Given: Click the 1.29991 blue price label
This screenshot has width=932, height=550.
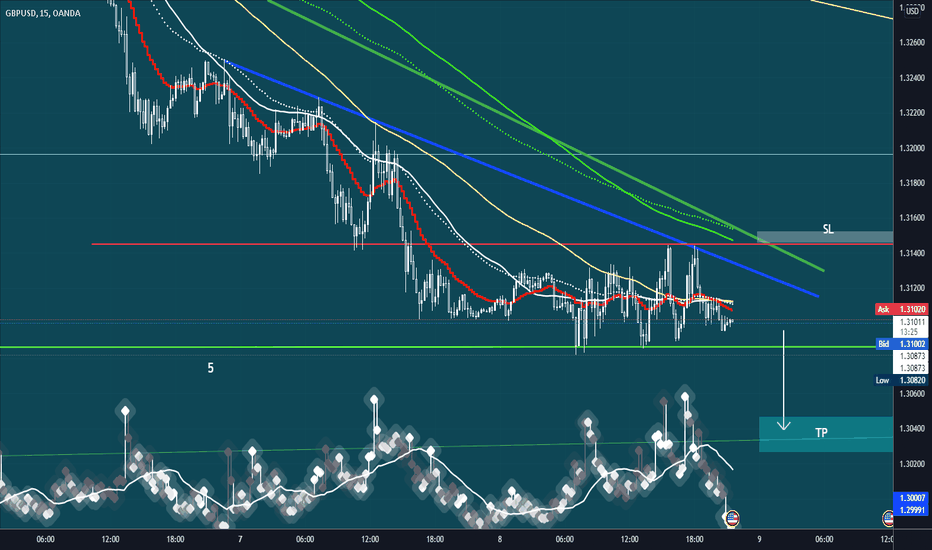Looking at the screenshot, I should pyautogui.click(x=911, y=510).
